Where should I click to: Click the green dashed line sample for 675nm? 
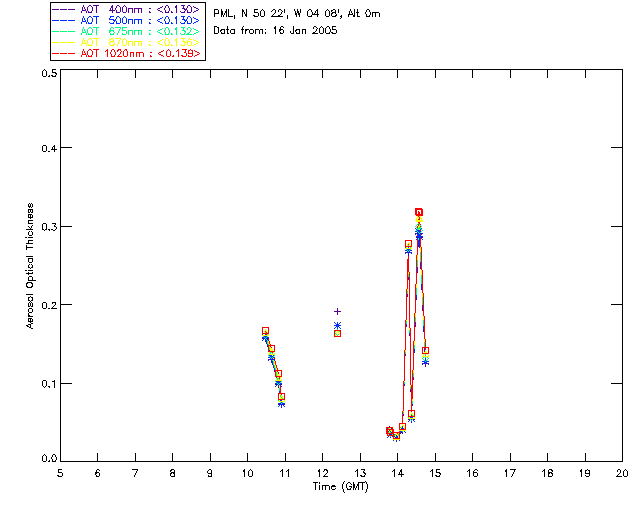coord(64,31)
